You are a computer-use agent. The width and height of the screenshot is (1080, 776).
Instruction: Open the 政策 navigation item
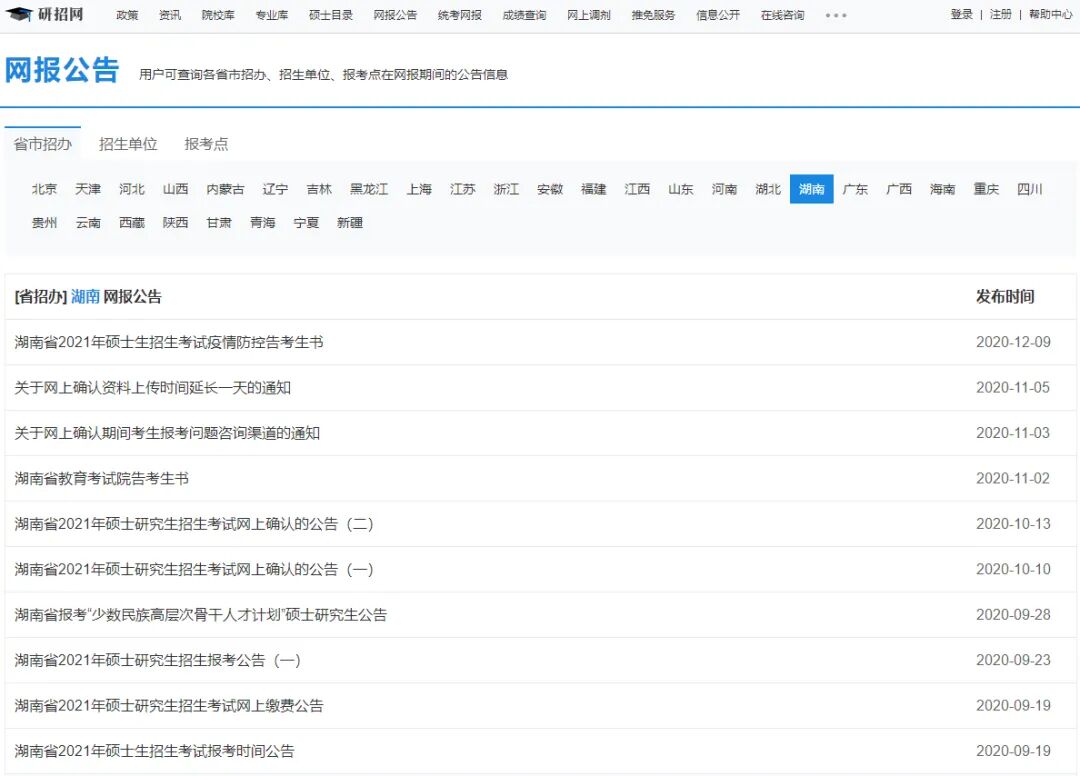[x=126, y=15]
